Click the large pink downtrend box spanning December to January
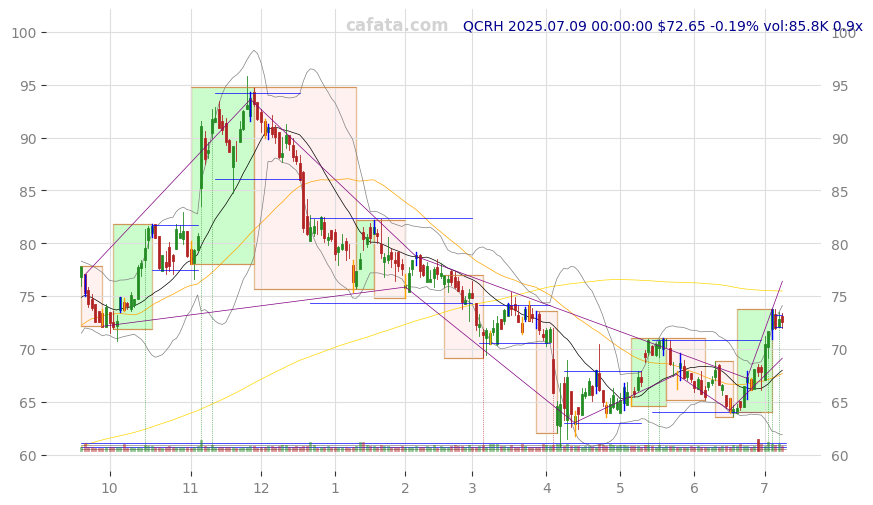 (x=305, y=188)
